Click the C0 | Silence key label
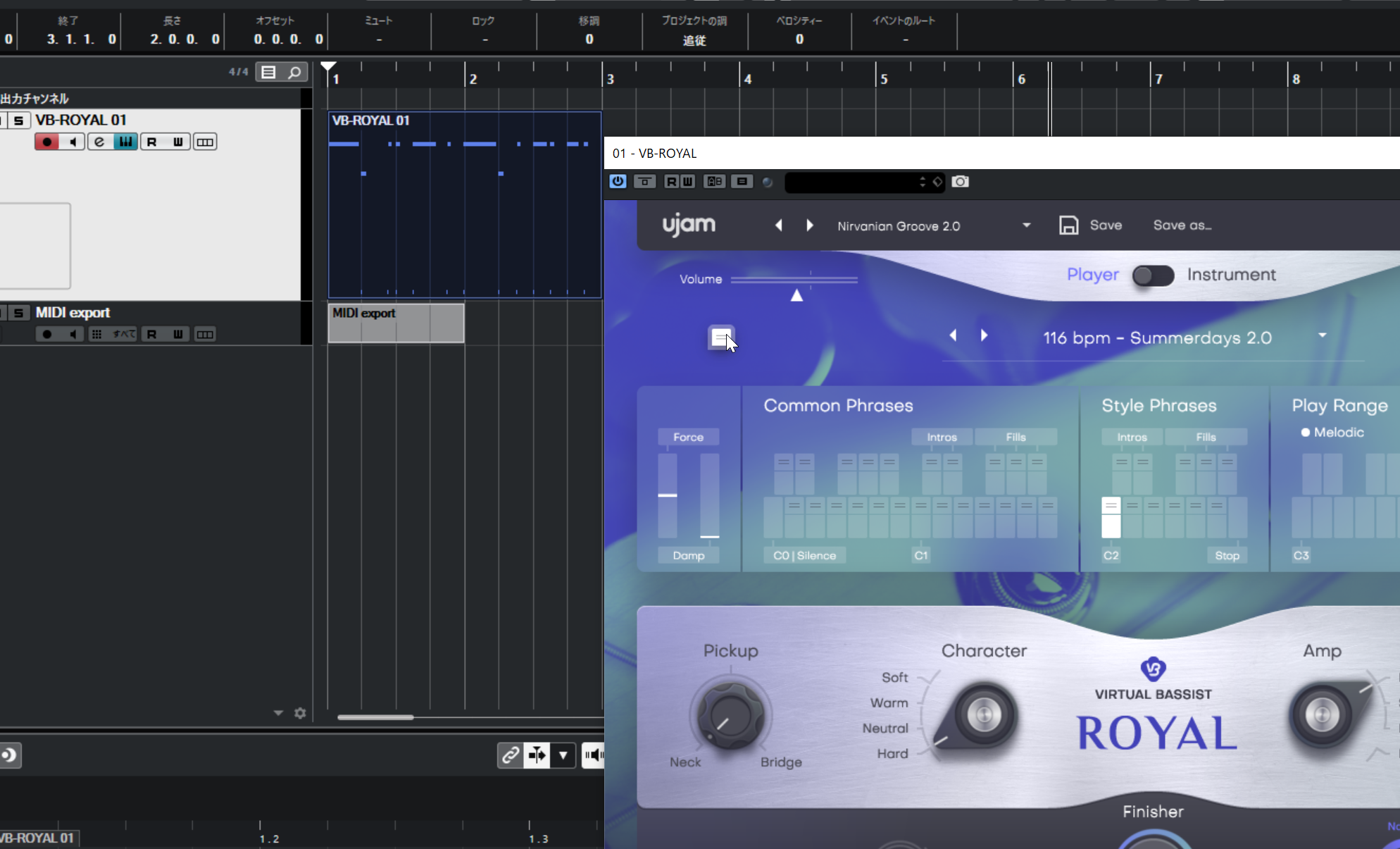Screen dimensions: 1400x849 tap(804, 555)
